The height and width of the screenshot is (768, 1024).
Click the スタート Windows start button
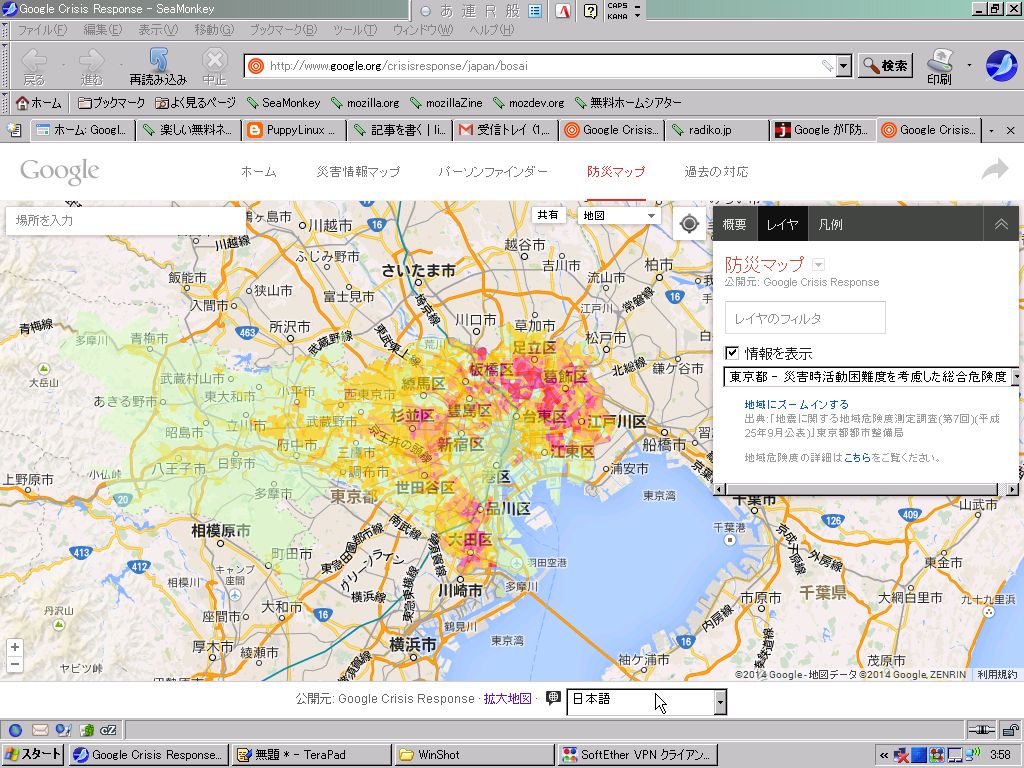point(33,754)
